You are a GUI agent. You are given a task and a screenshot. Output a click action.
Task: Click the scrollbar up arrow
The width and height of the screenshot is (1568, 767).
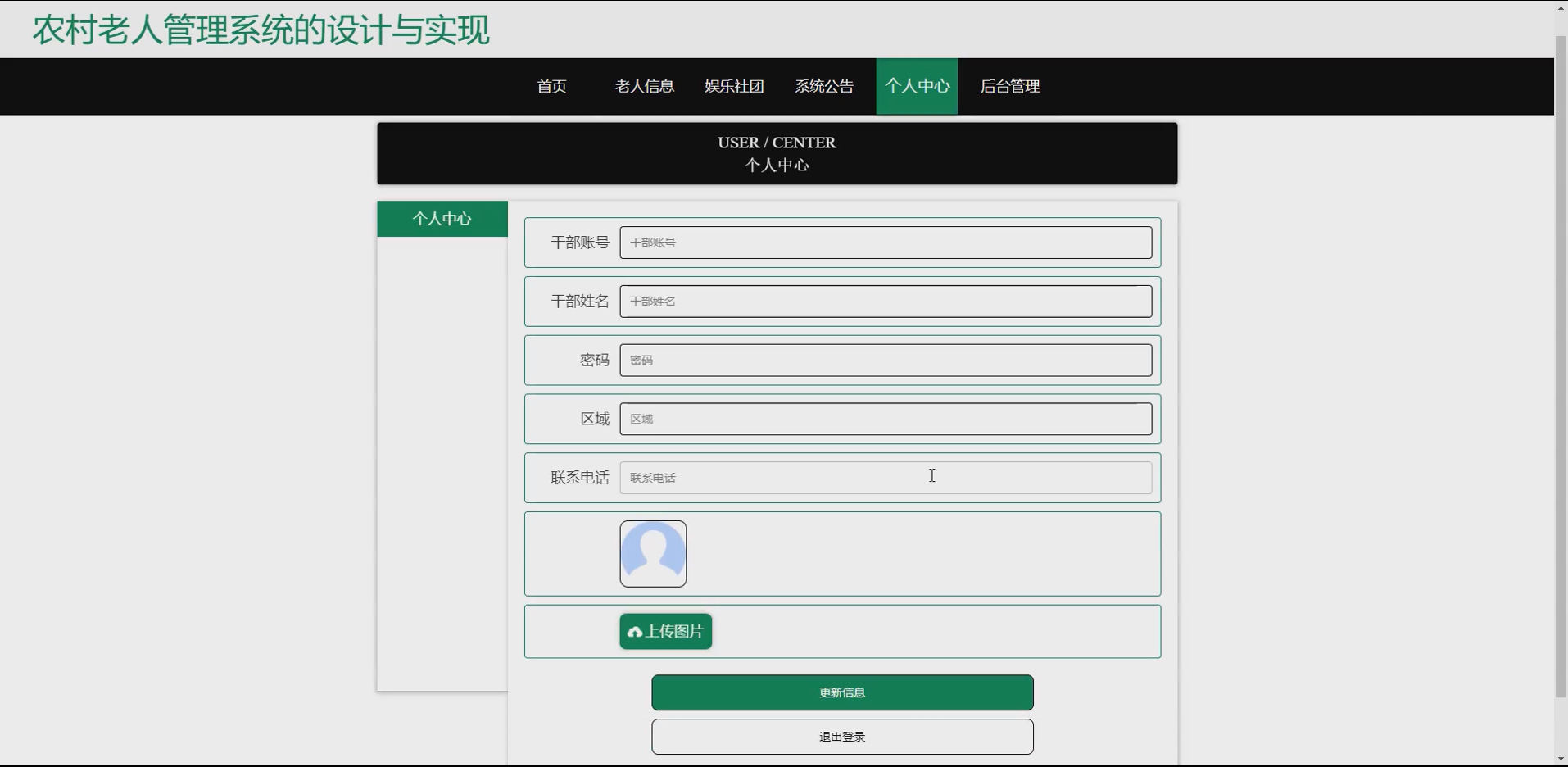point(1561,7)
